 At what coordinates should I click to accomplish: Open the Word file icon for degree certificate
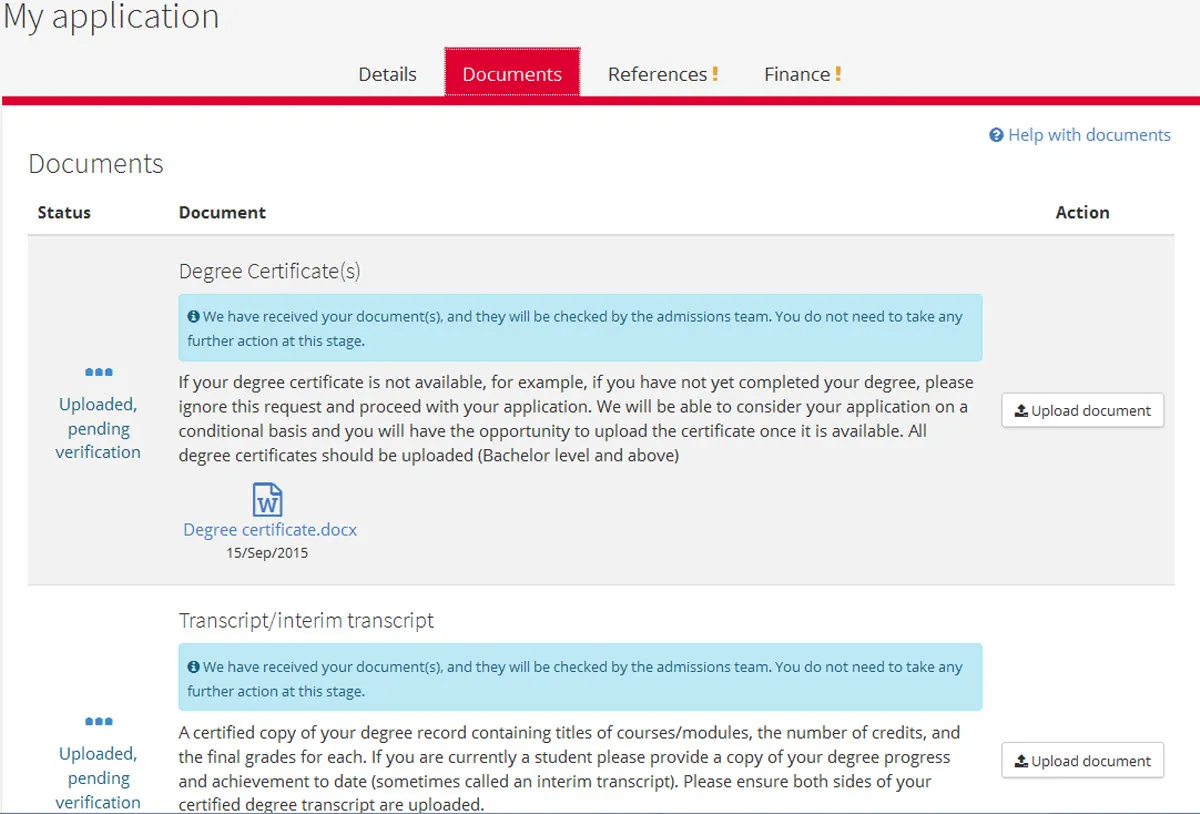[x=268, y=499]
